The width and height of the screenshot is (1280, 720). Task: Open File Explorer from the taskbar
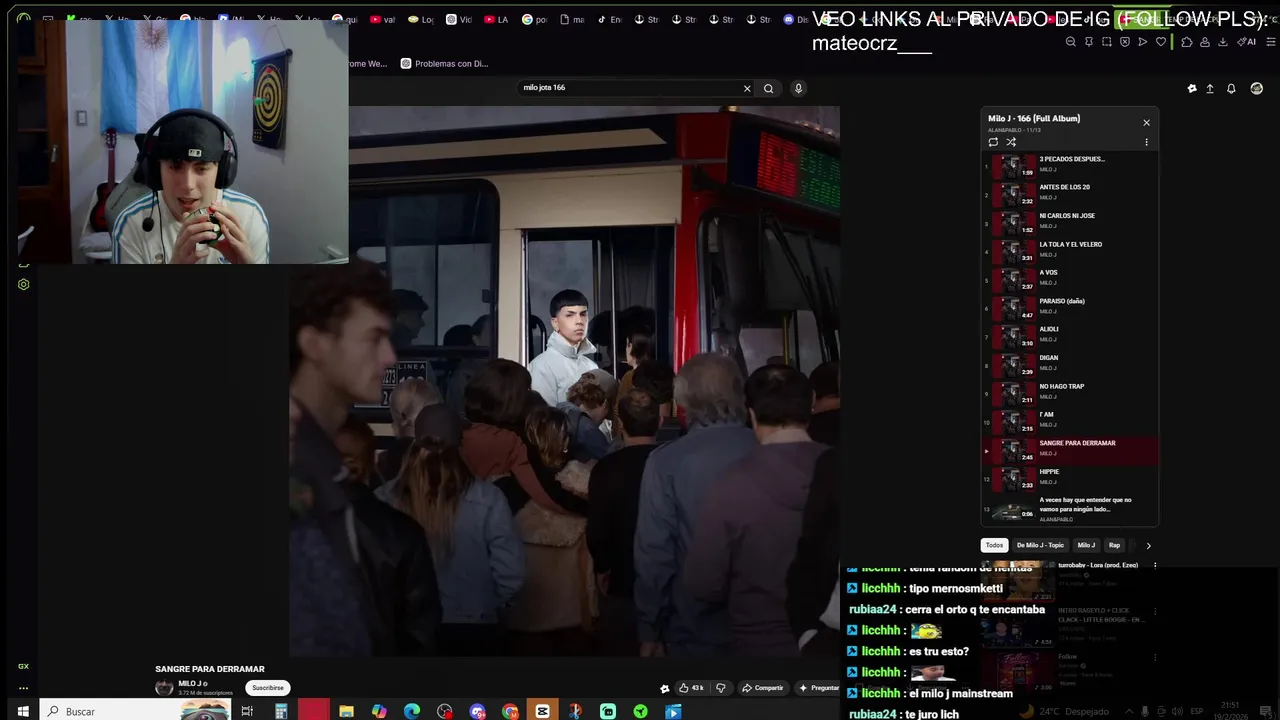click(346, 711)
